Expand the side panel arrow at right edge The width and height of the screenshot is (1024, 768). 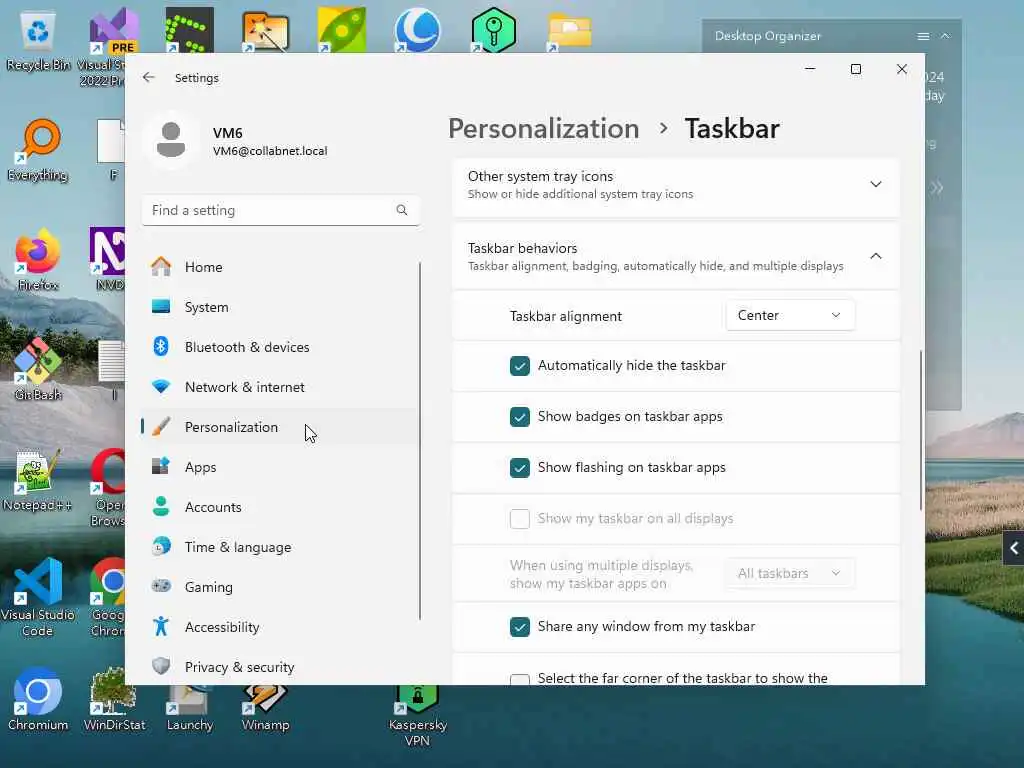tap(1014, 548)
